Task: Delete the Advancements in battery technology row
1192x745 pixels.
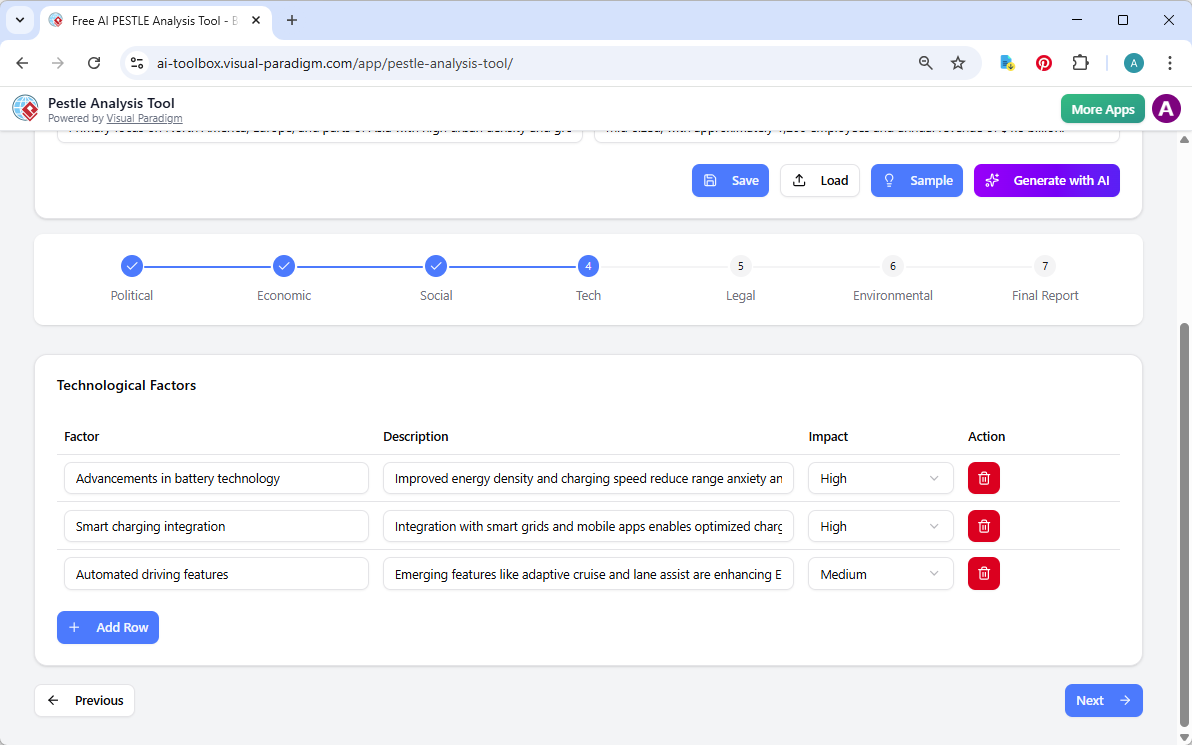Action: point(983,478)
